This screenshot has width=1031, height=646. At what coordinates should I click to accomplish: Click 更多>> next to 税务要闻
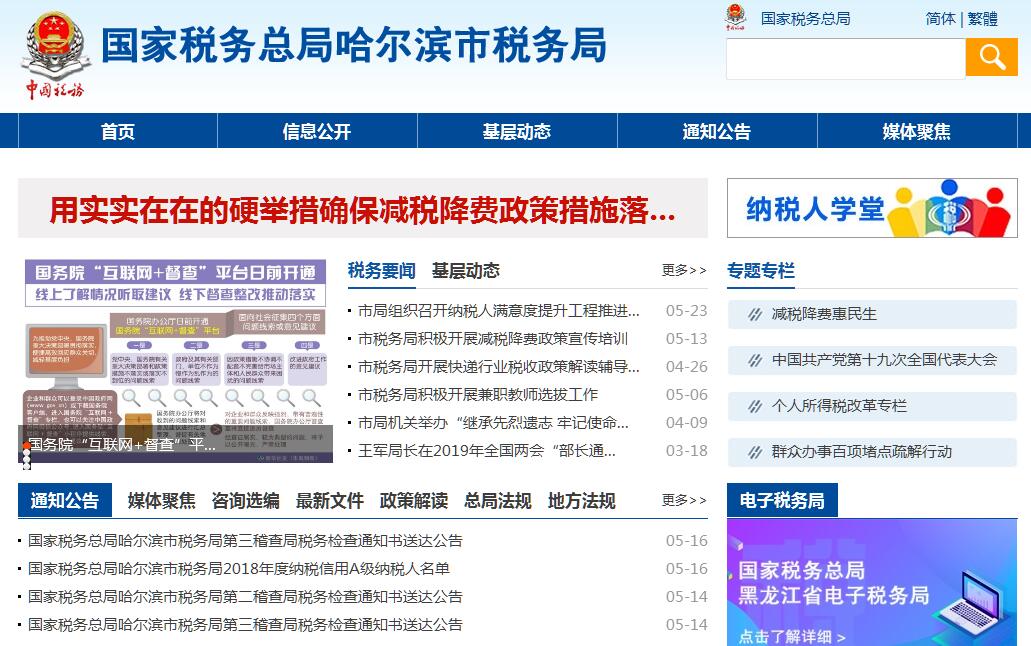point(684,270)
